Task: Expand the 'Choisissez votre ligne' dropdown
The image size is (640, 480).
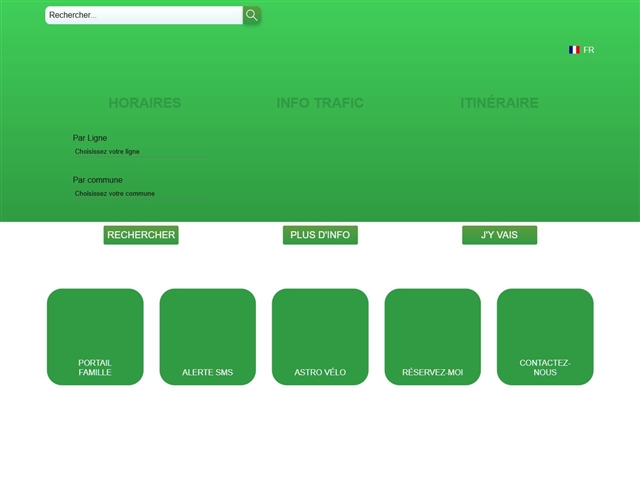Action: pyautogui.click(x=140, y=152)
